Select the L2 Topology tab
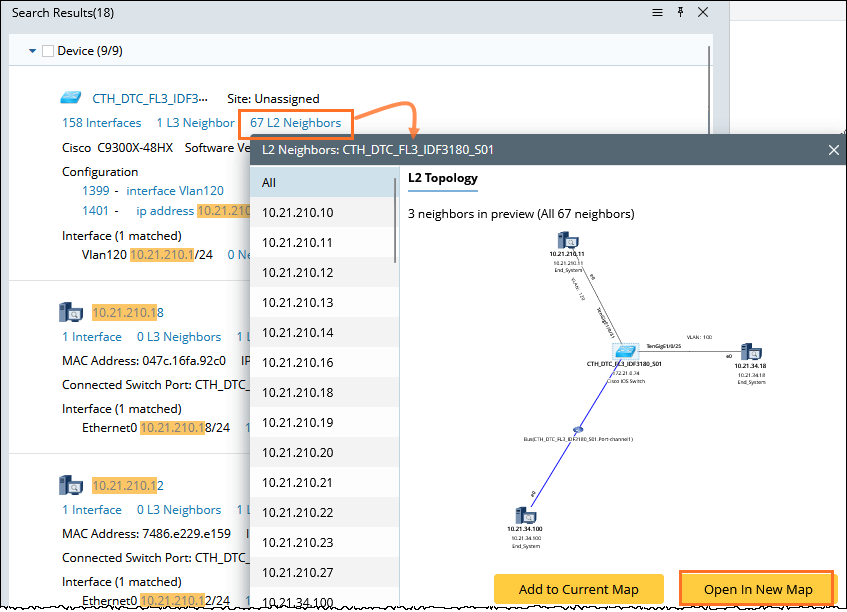 443,178
